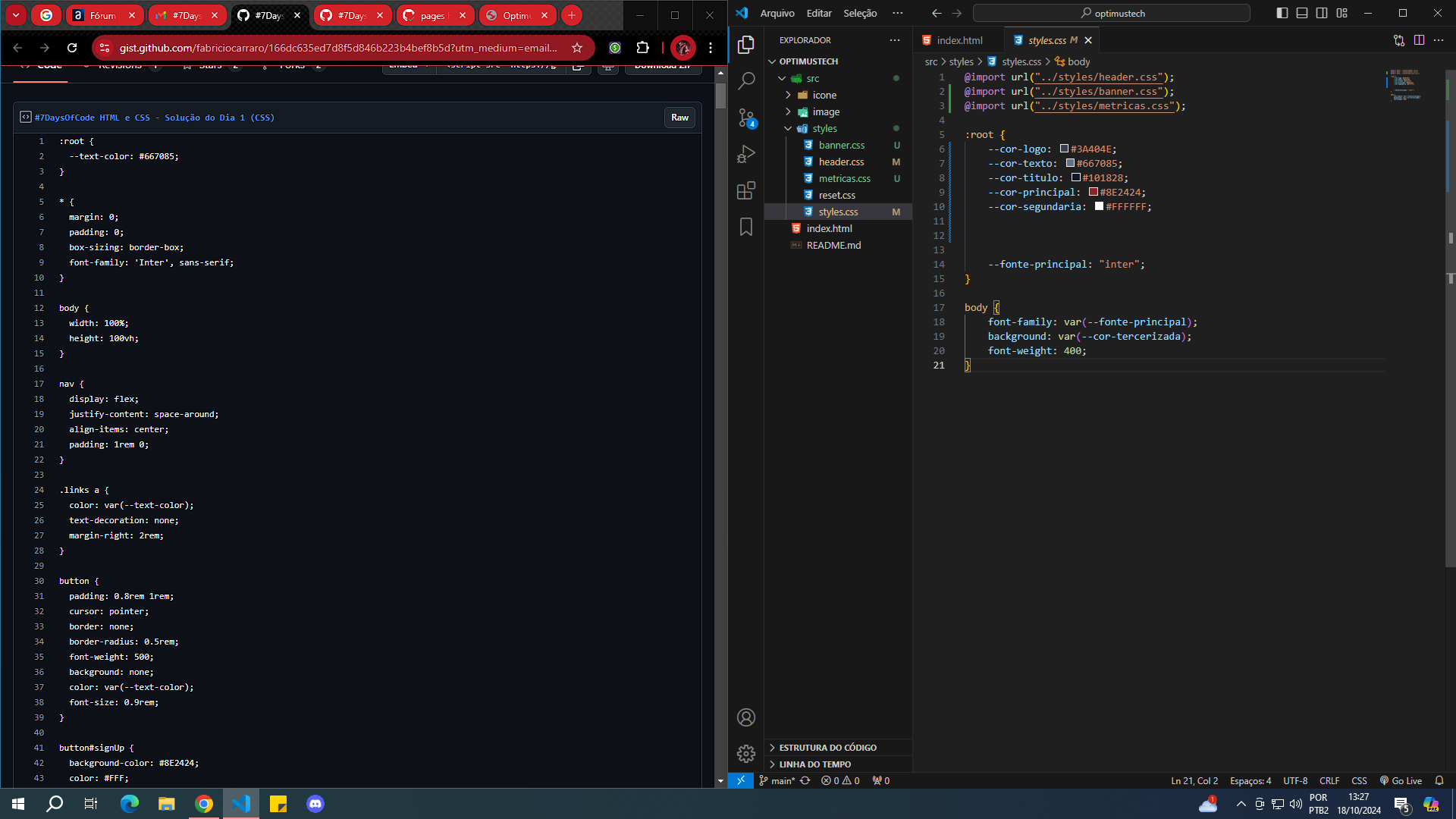Switch to Fórum Chrome tab
The width and height of the screenshot is (1456, 819).
pos(105,15)
